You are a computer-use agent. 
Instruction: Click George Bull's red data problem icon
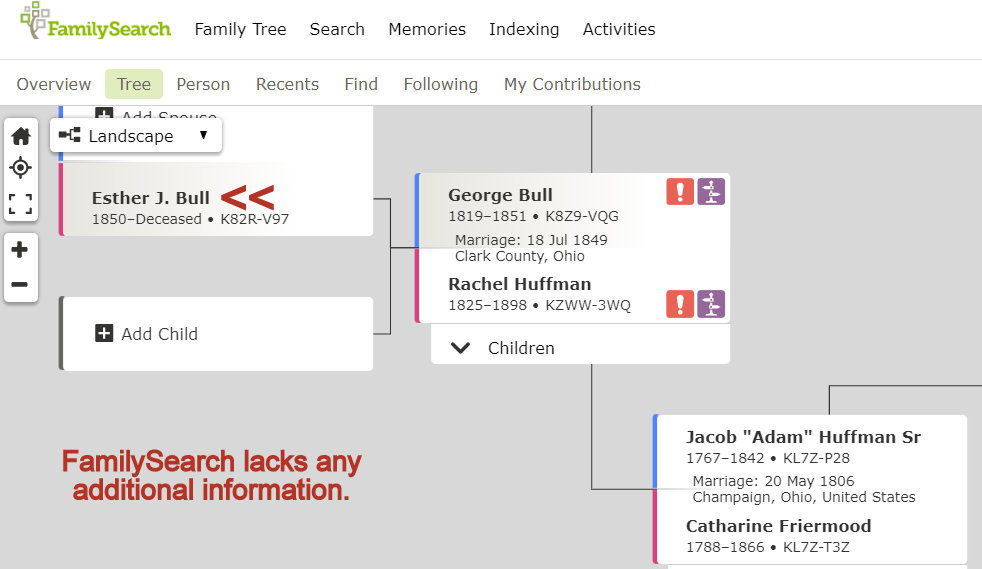pyautogui.click(x=680, y=192)
